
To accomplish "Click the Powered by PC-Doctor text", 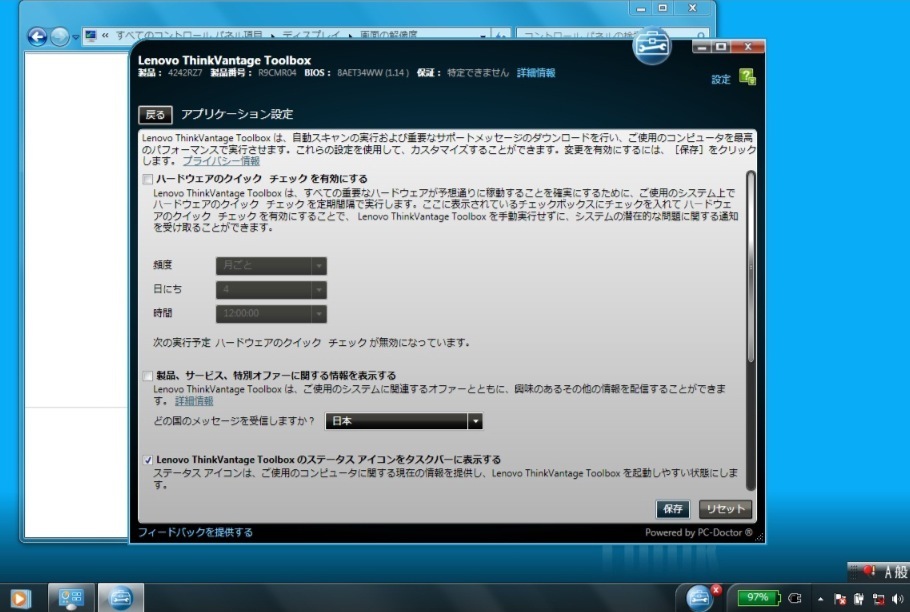I will (x=698, y=532).
